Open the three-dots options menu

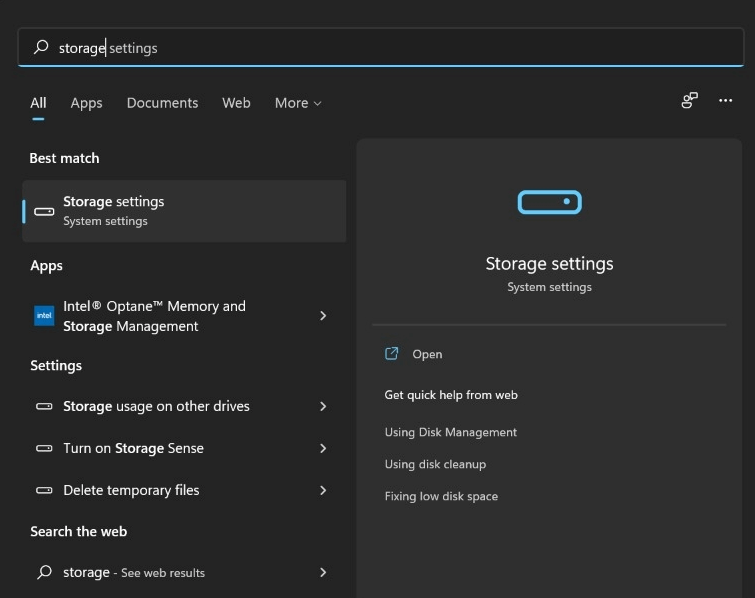[x=725, y=100]
